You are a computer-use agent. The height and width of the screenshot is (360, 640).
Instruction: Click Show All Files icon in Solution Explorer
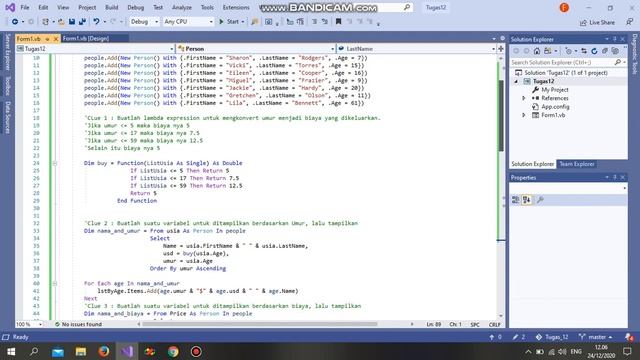click(x=615, y=51)
